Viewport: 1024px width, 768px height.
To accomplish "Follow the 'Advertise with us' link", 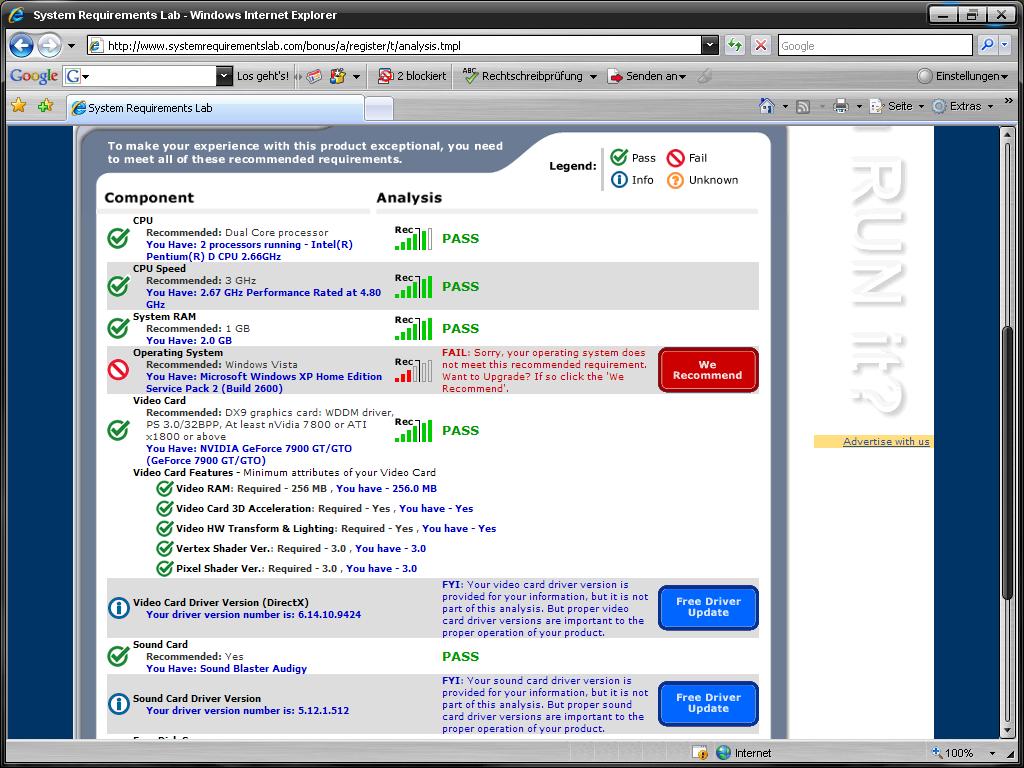I will coord(886,441).
